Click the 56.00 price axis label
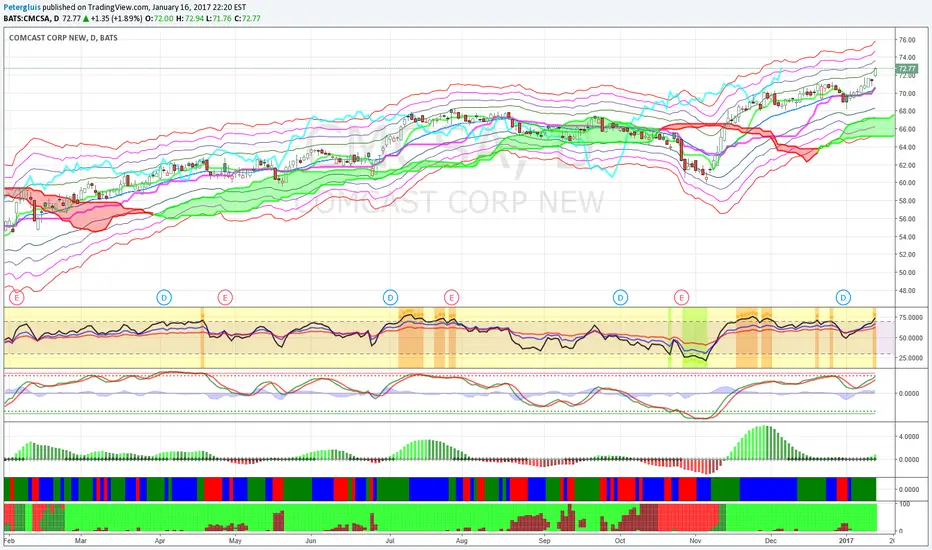 [x=907, y=219]
